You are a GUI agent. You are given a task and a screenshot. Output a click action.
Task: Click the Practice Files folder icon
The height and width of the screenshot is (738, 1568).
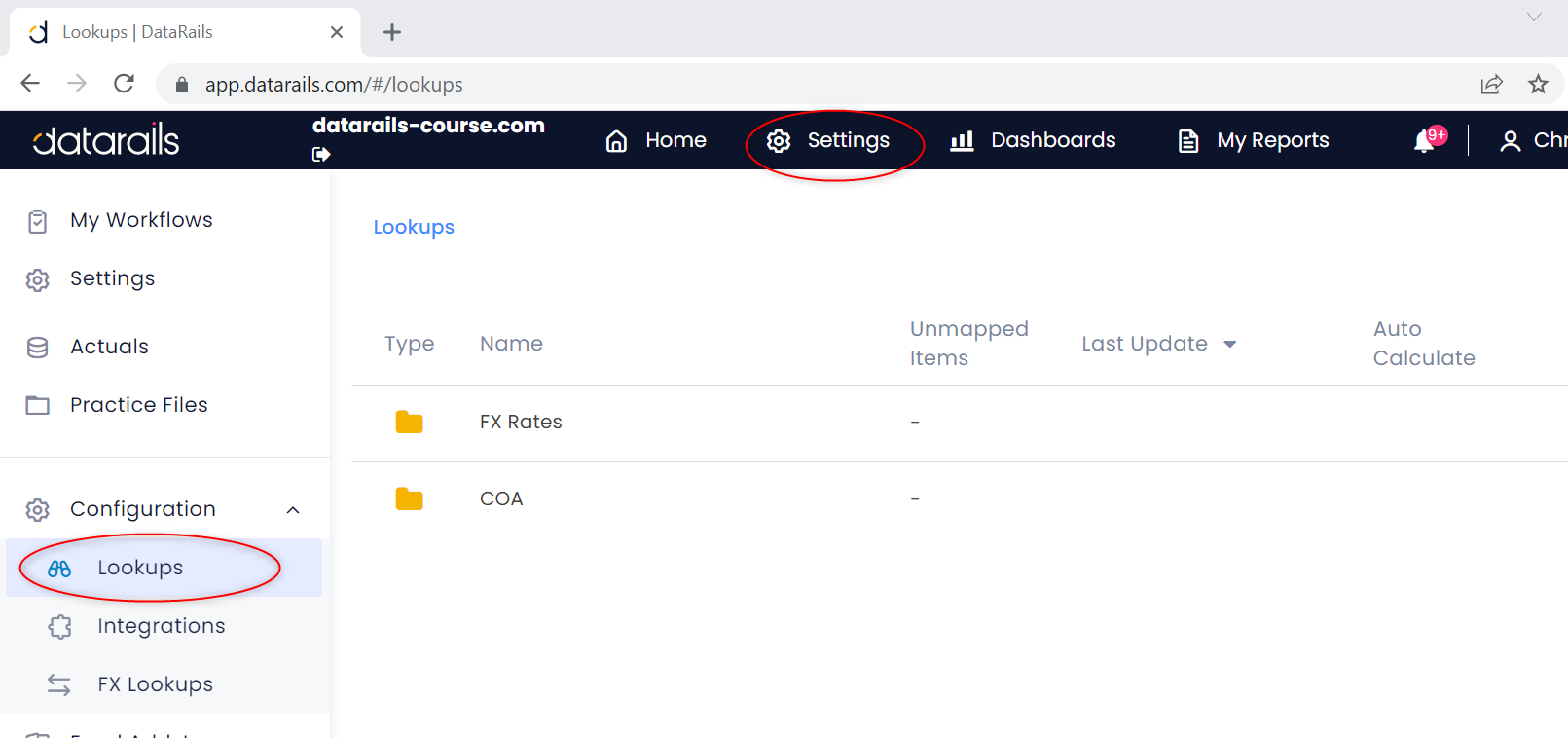point(38,405)
